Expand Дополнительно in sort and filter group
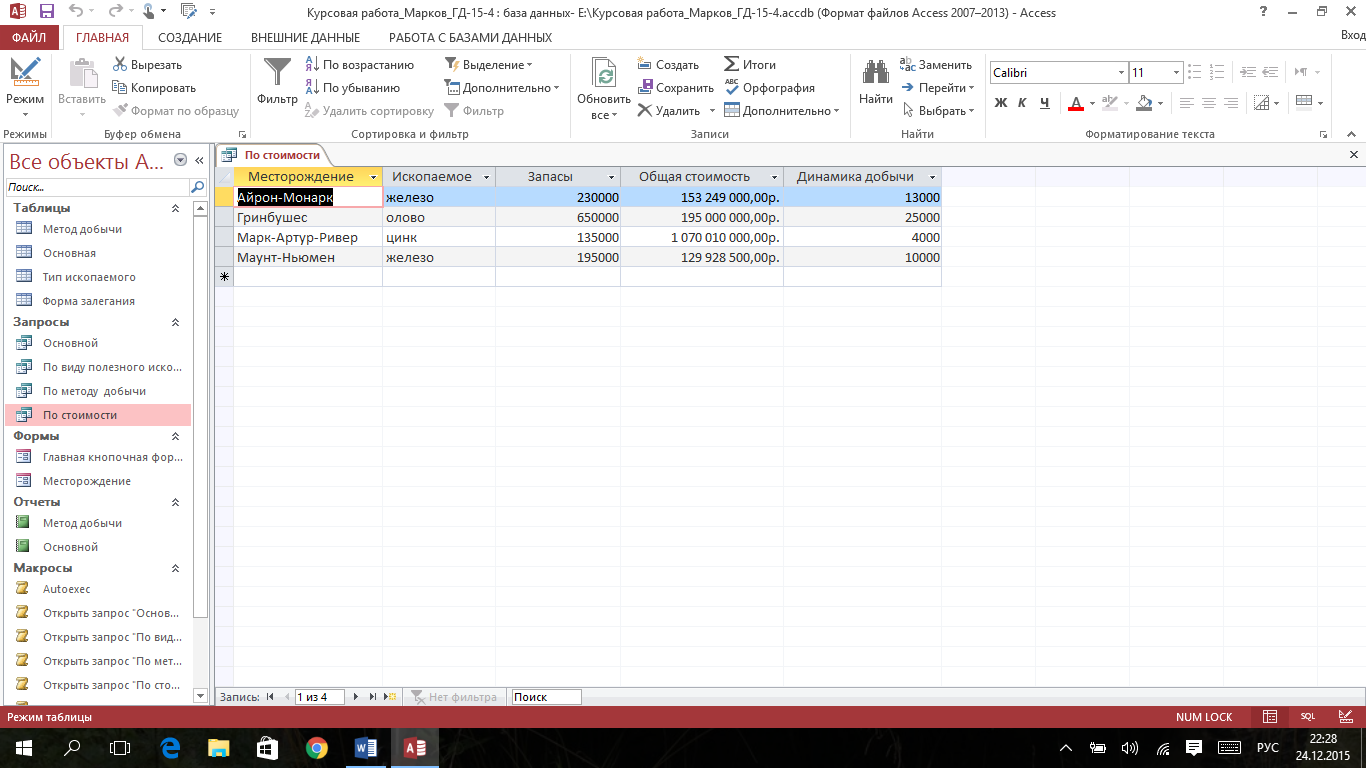The width and height of the screenshot is (1366, 768). pyautogui.click(x=502, y=88)
